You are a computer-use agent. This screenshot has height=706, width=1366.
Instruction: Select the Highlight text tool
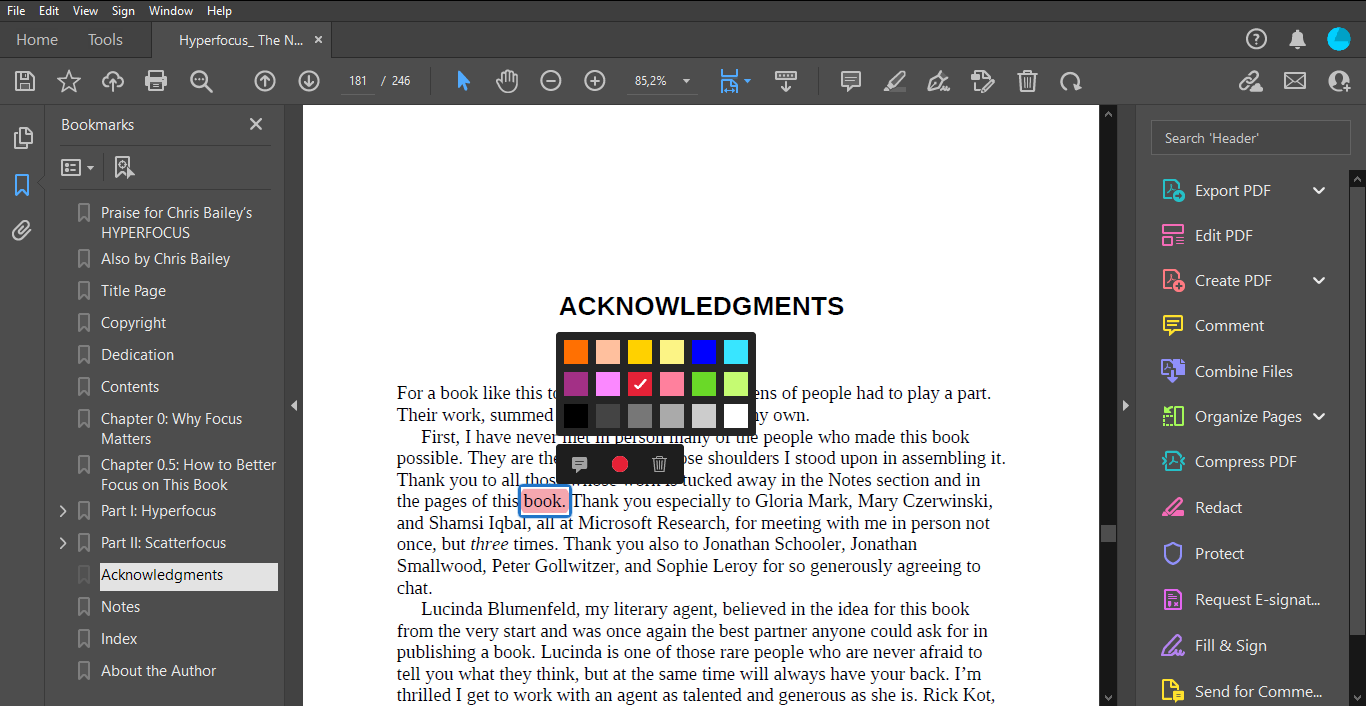pyautogui.click(x=895, y=81)
